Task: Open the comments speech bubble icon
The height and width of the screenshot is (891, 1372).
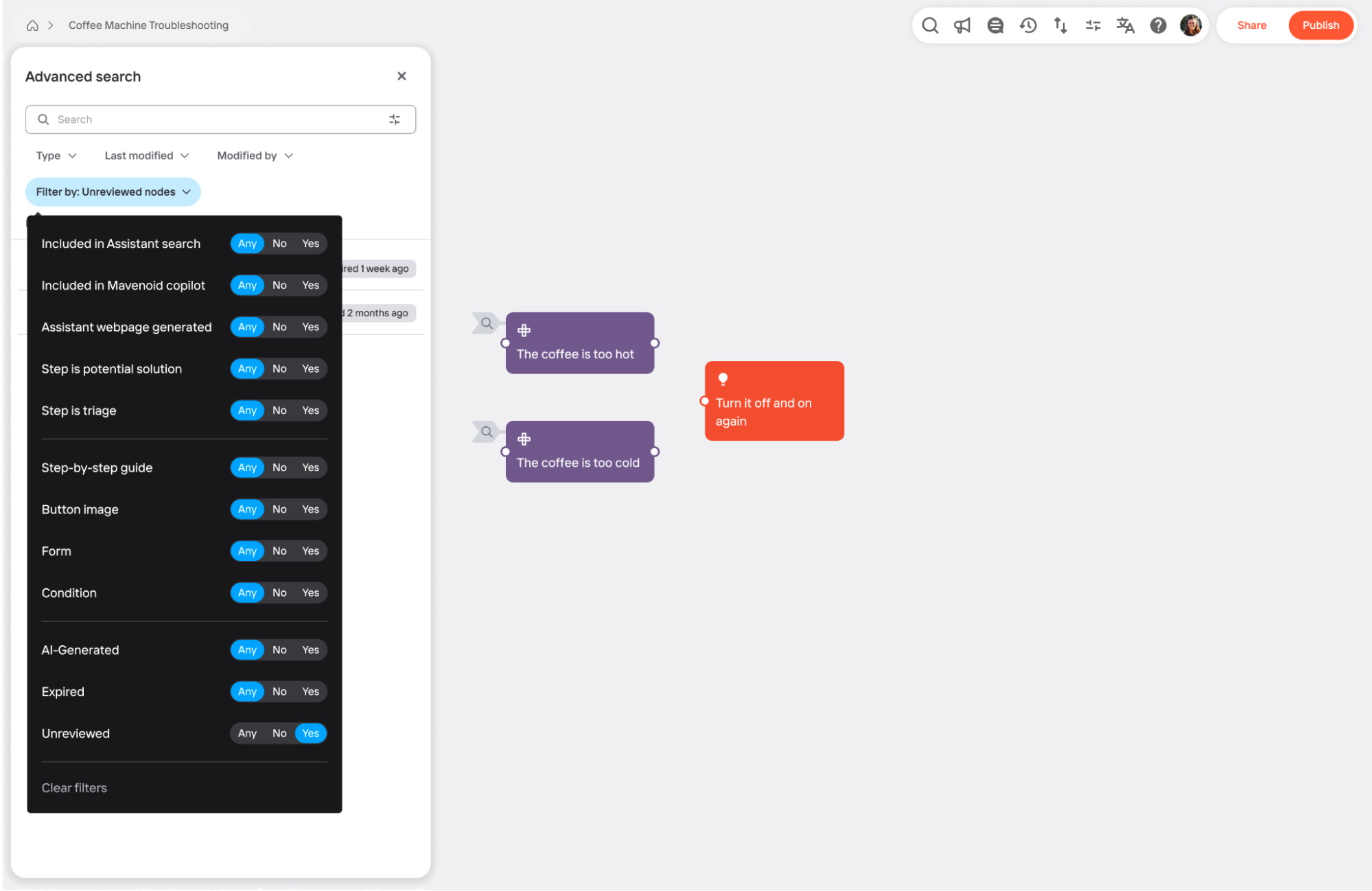Action: click(995, 25)
